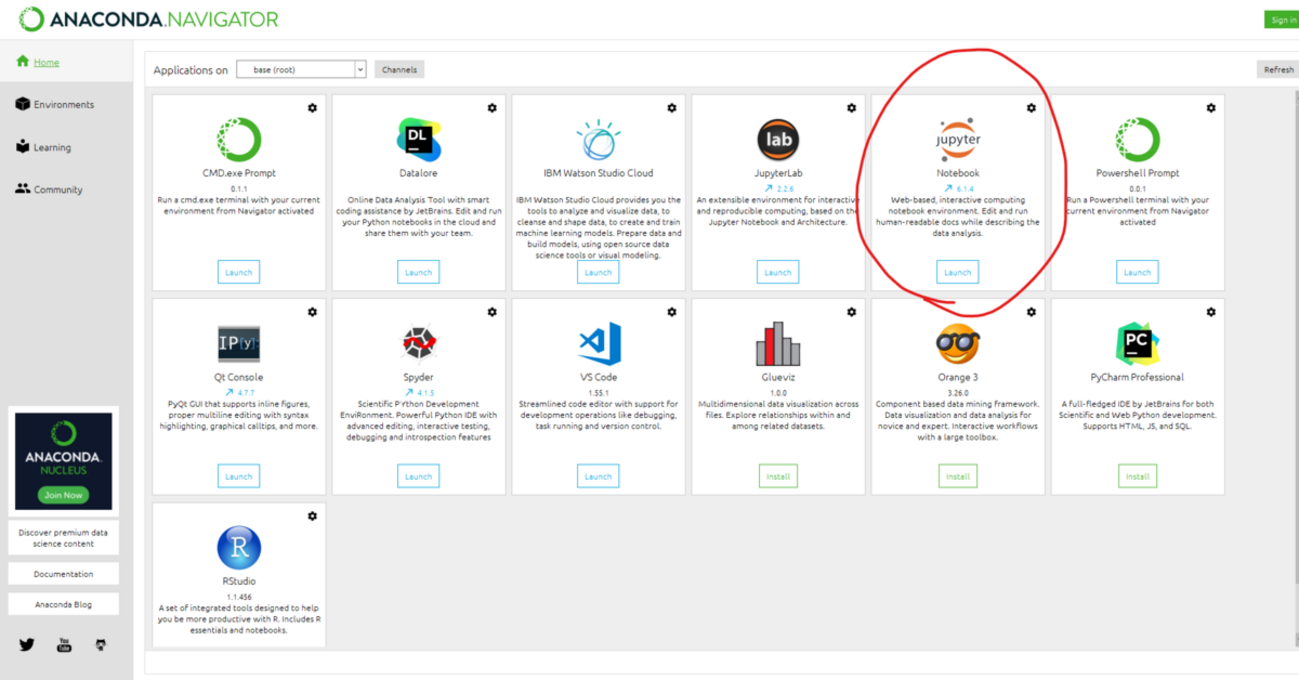Open settings gear on CMD.exe Prompt tile

tap(312, 108)
